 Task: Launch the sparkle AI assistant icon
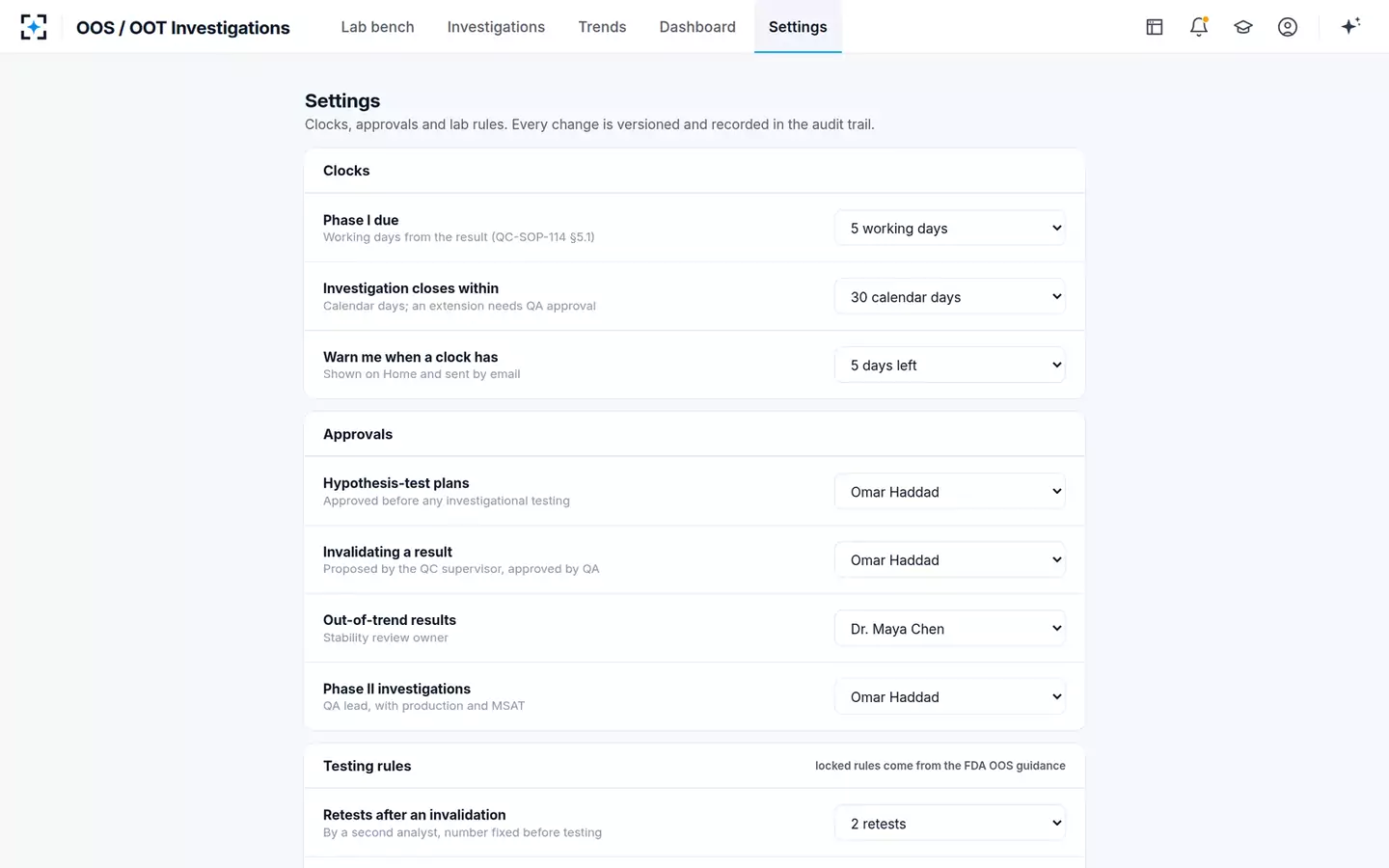click(x=1350, y=26)
